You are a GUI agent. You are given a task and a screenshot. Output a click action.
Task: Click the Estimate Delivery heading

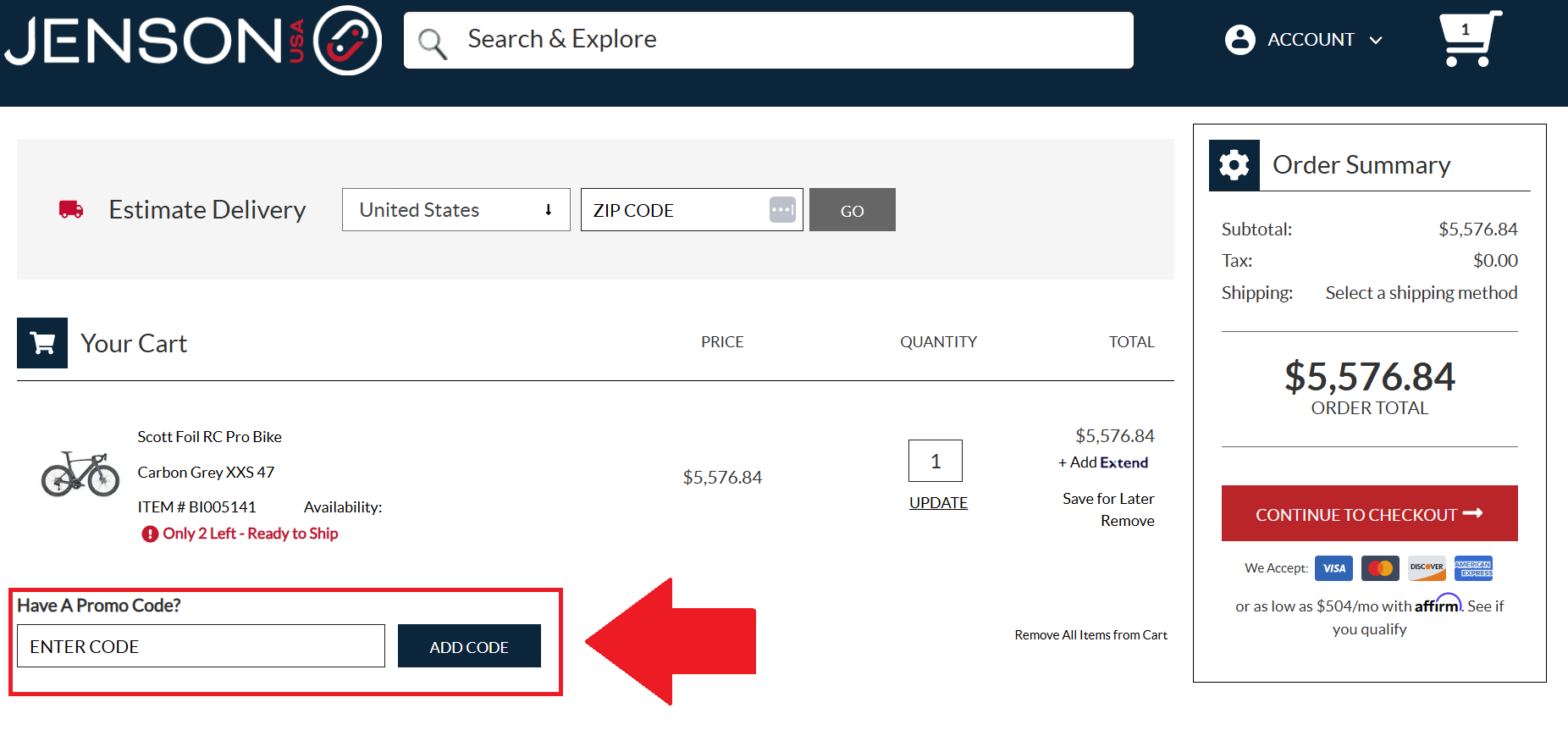(x=207, y=209)
